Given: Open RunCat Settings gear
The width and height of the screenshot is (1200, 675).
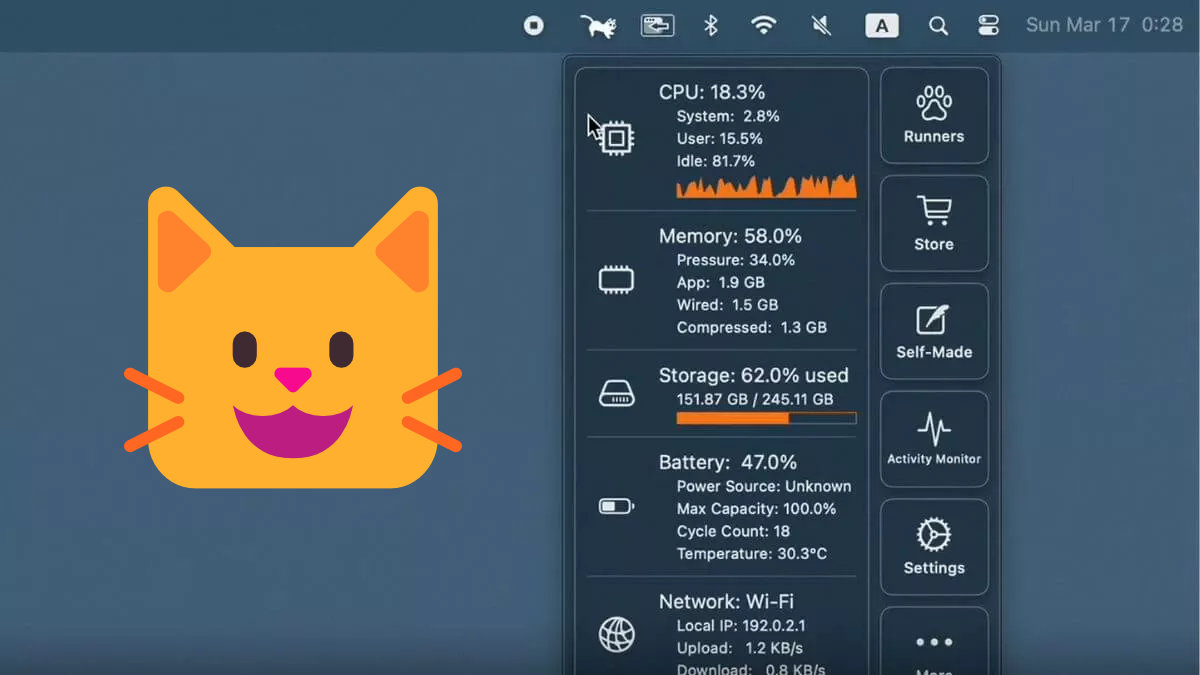Looking at the screenshot, I should (934, 547).
